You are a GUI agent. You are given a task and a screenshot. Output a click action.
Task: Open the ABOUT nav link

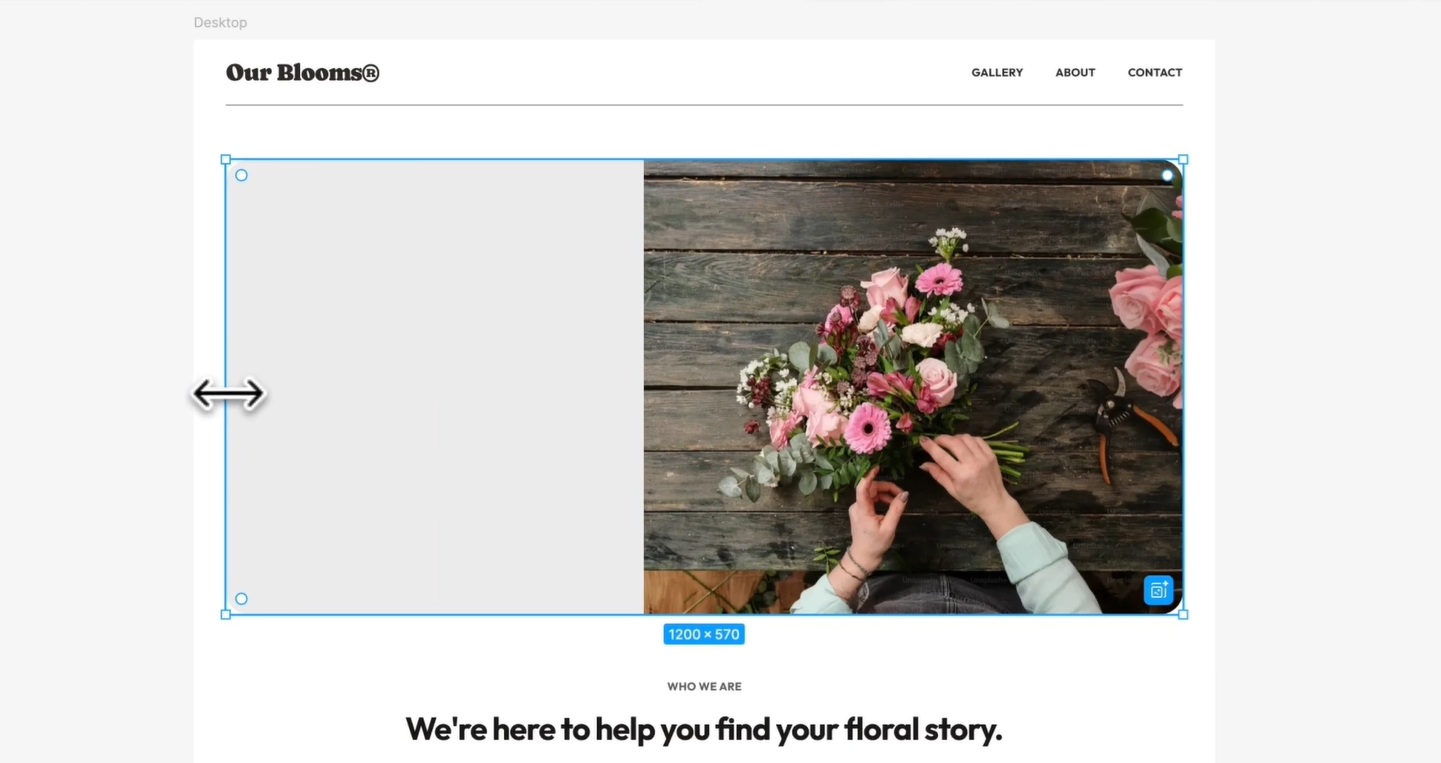point(1075,72)
